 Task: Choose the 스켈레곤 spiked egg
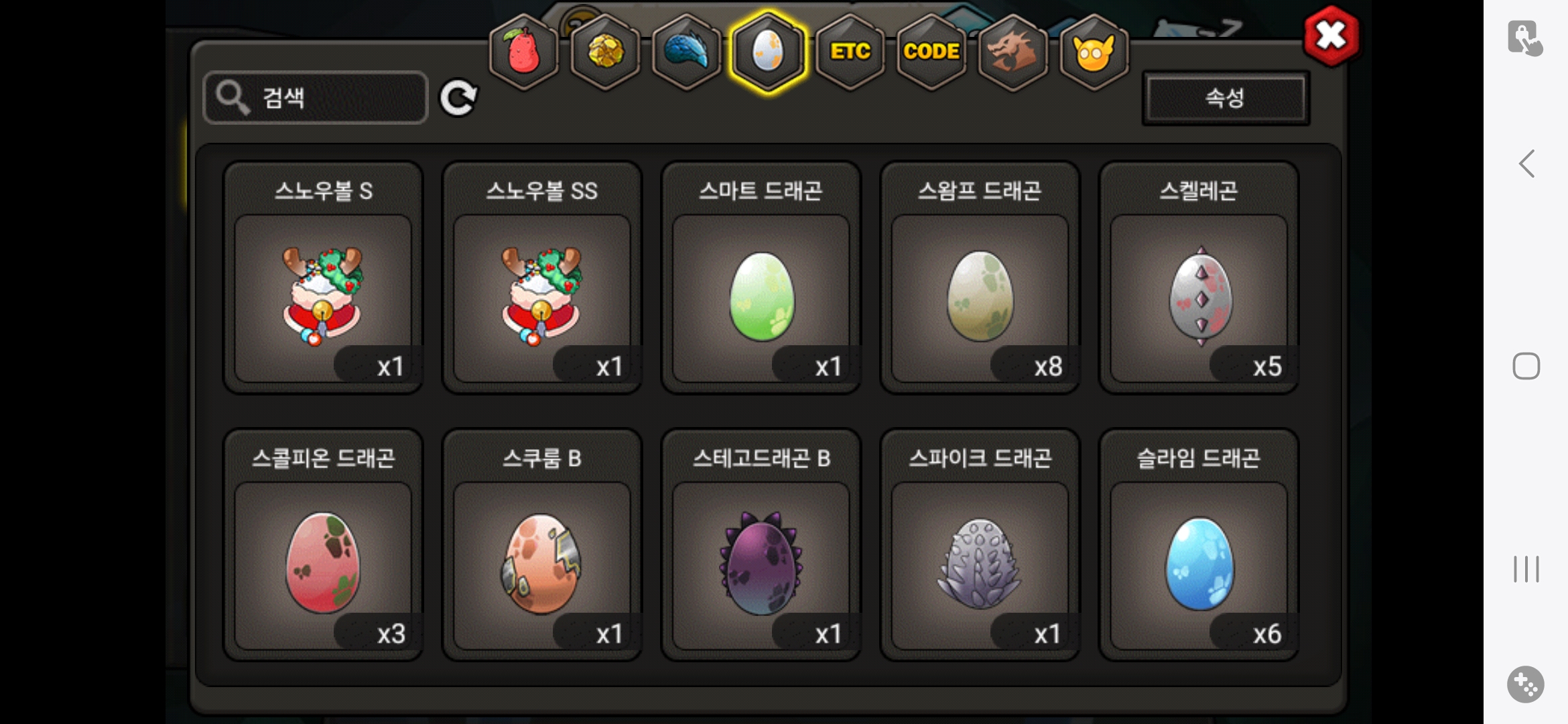click(1199, 278)
